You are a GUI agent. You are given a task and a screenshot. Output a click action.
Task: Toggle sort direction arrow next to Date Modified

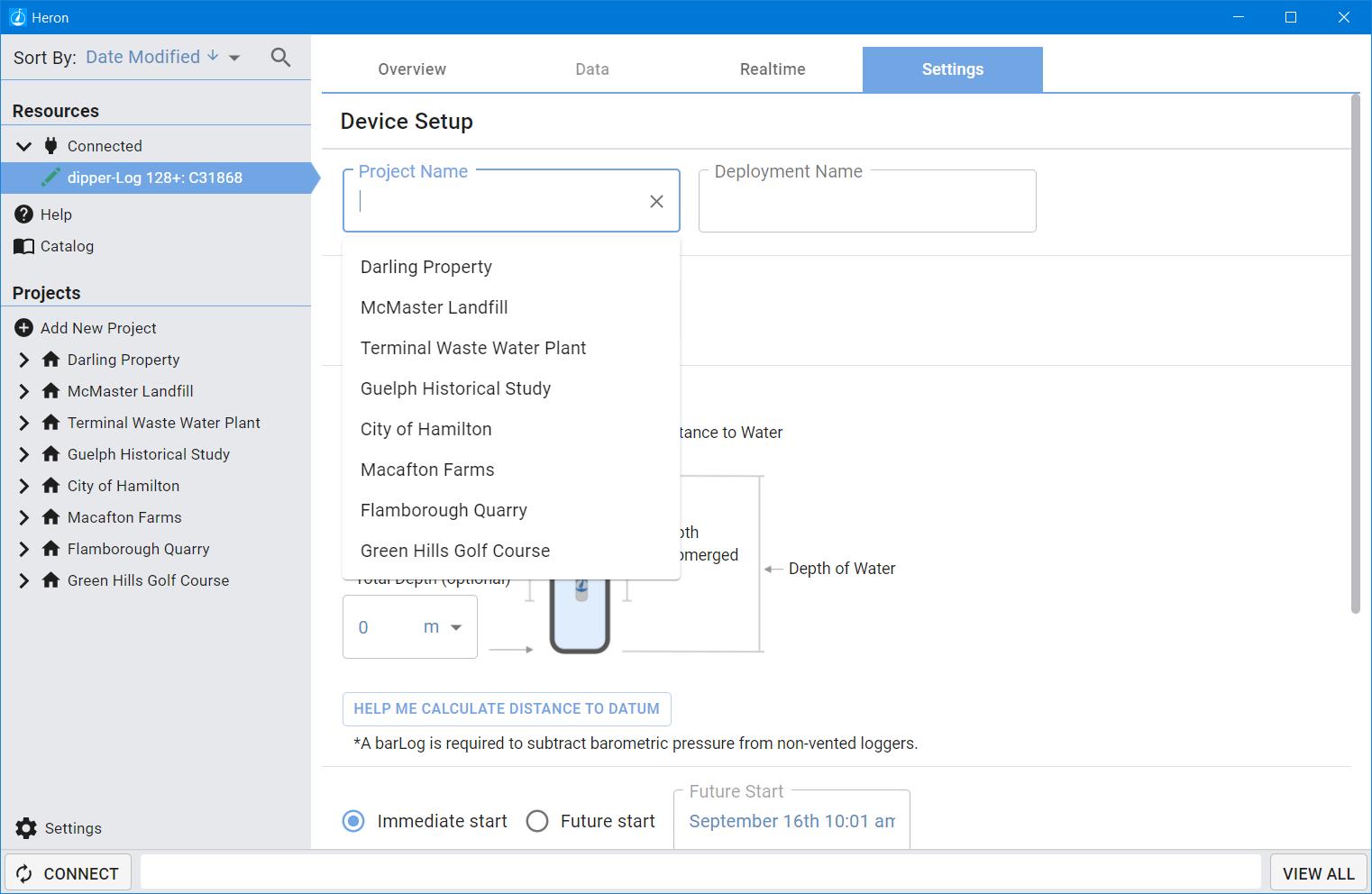[x=213, y=56]
